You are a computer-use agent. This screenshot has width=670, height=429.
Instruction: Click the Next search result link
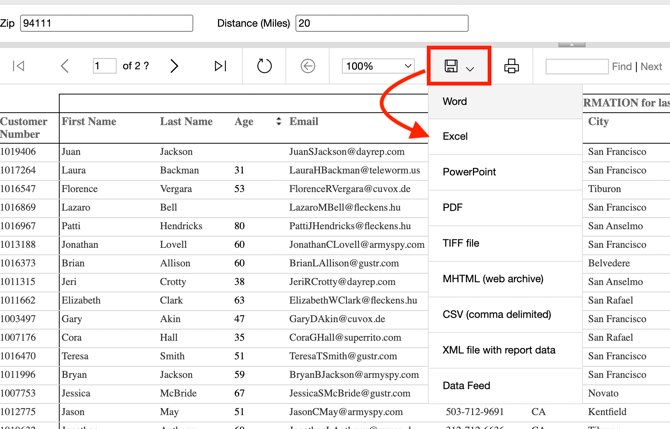651,67
